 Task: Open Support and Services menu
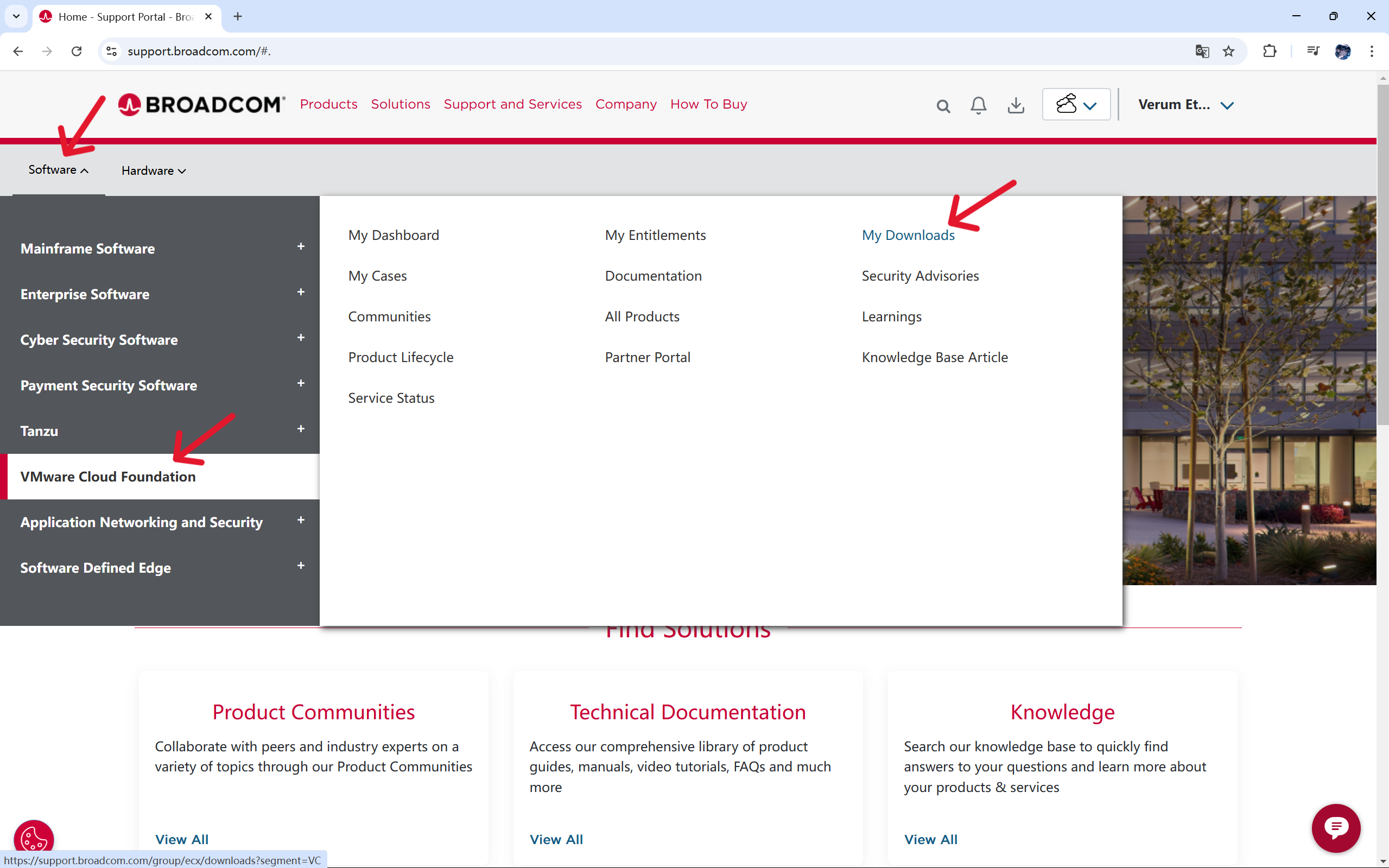512,104
